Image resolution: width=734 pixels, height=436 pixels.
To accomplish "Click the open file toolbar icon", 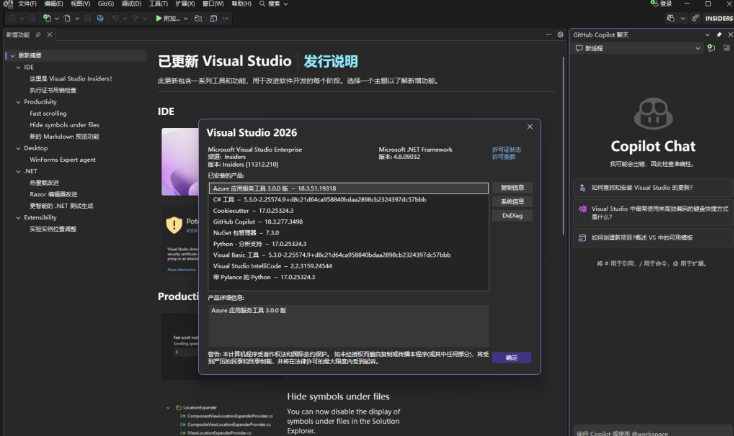I will 67,18.
